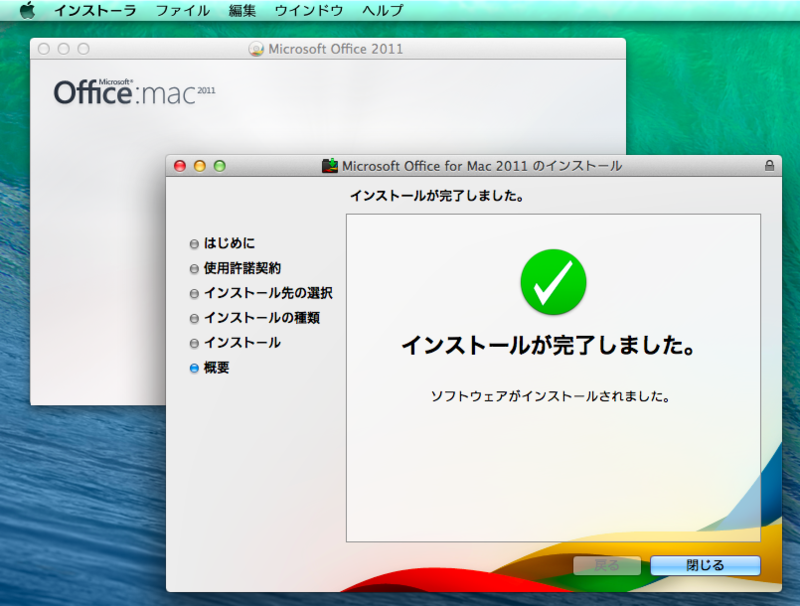
Task: Click the disc icon in Microsoft Office 2011 title
Action: point(256,49)
